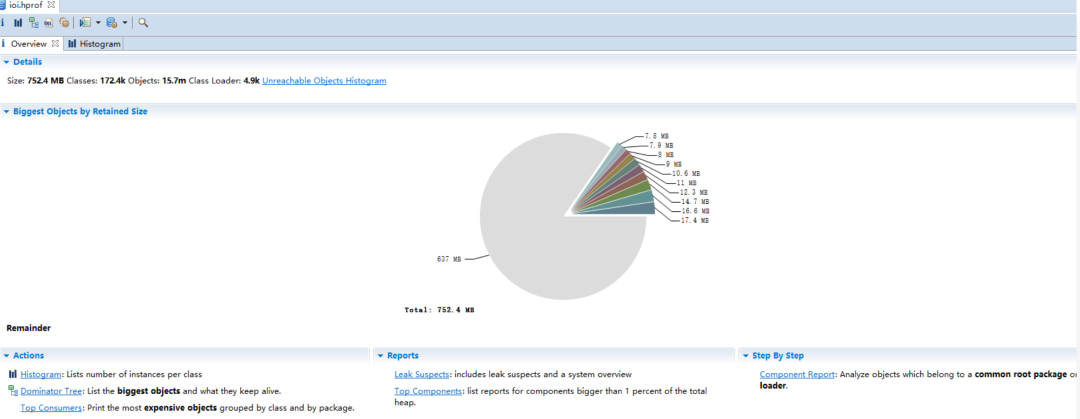
Task: Click the 7.9 MB pie label
Action: [661, 145]
